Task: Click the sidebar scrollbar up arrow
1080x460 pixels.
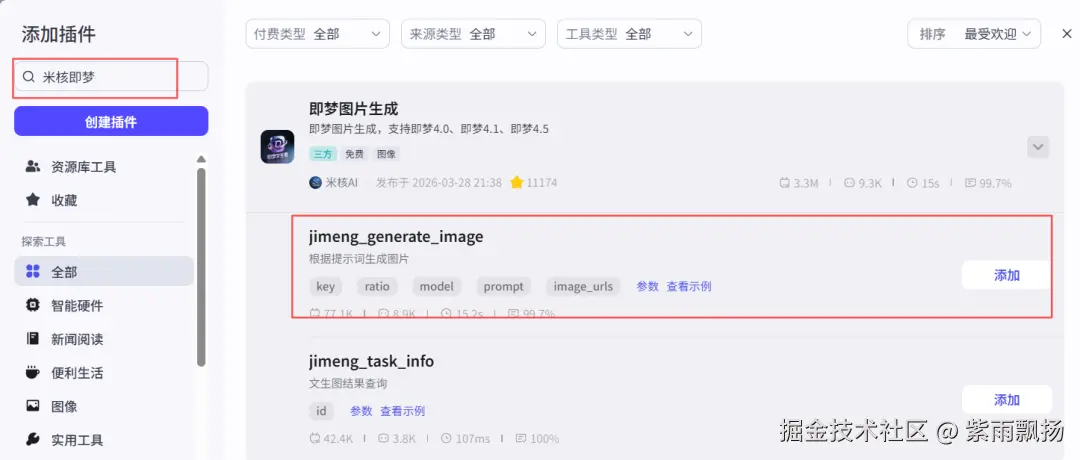Action: [x=201, y=158]
